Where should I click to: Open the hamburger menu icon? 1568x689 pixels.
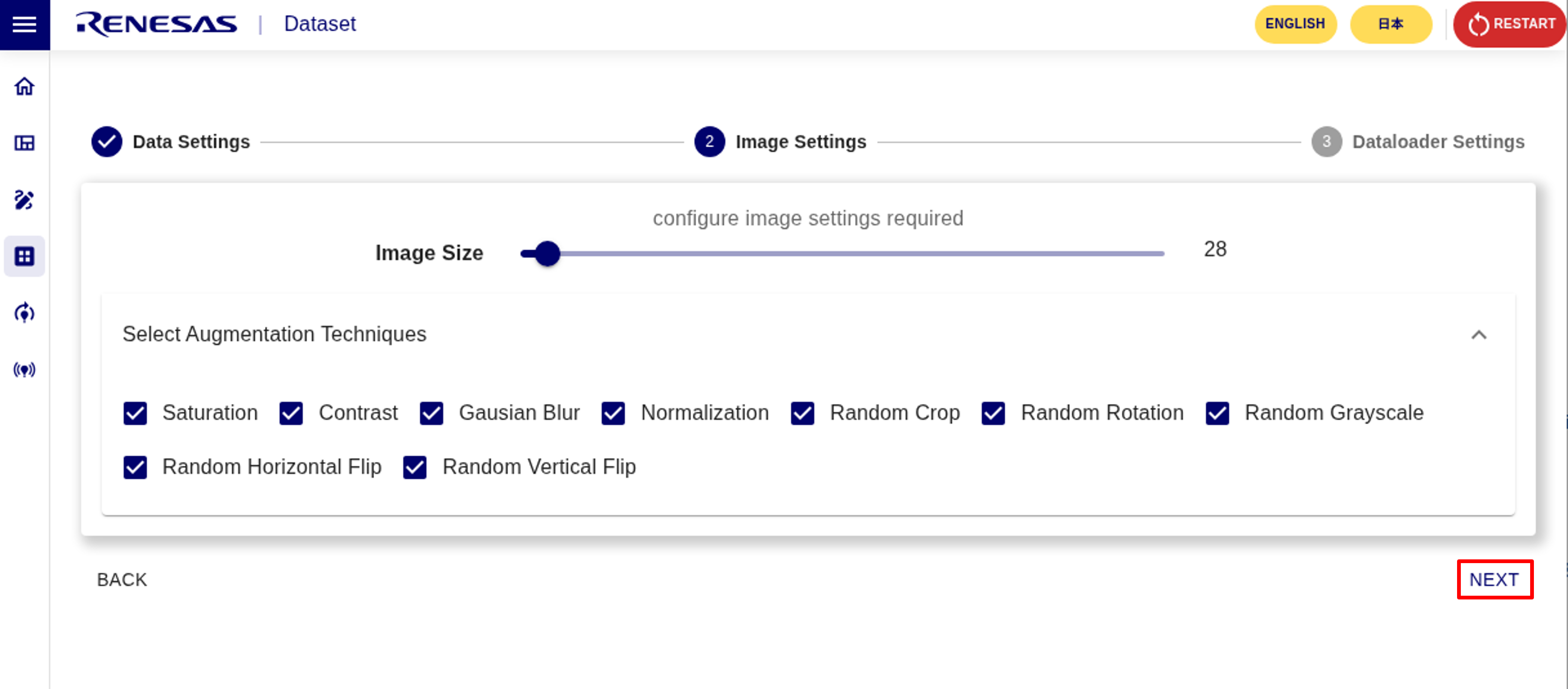24,24
